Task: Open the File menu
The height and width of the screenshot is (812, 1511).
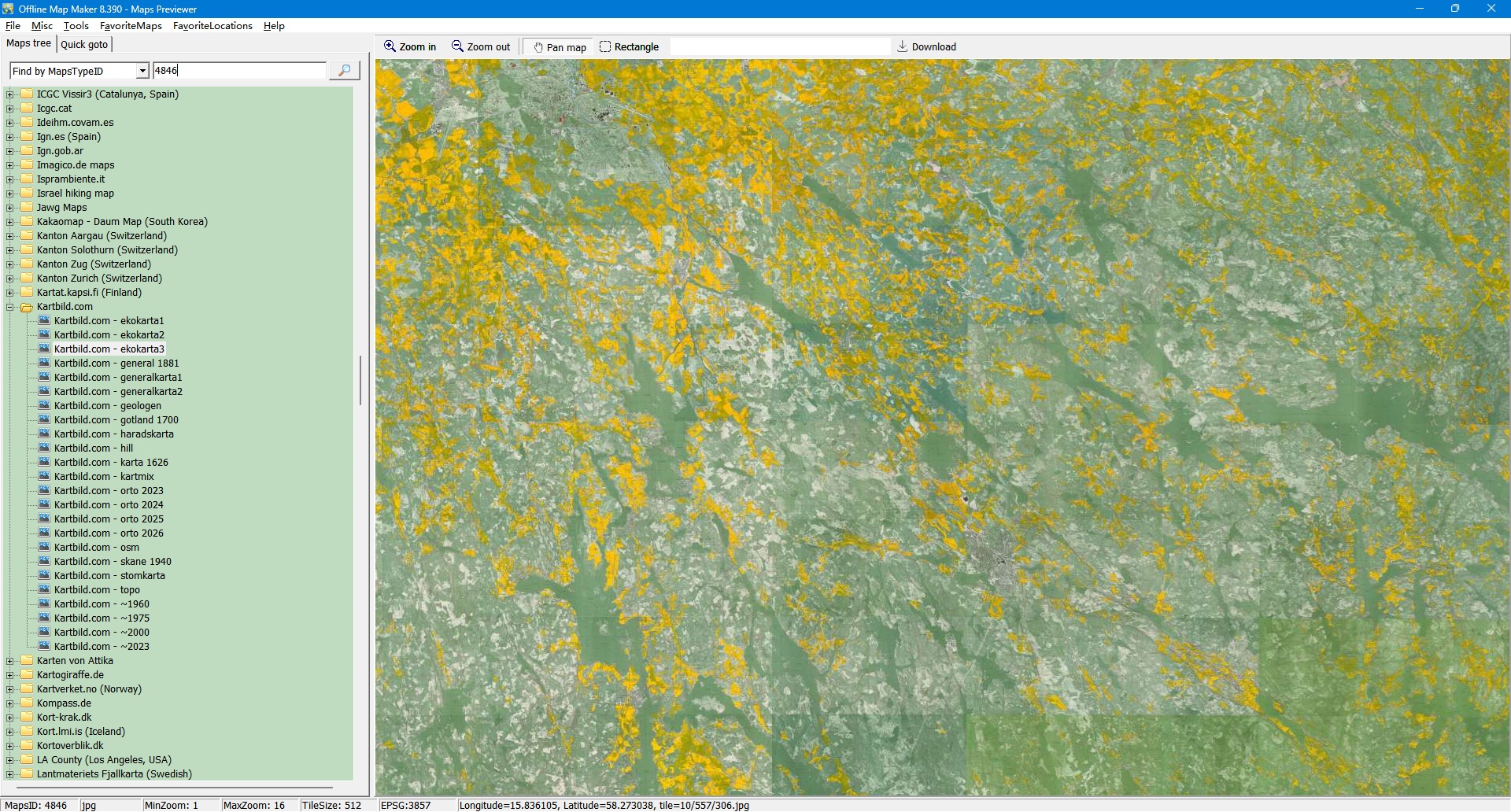Action: 13,26
